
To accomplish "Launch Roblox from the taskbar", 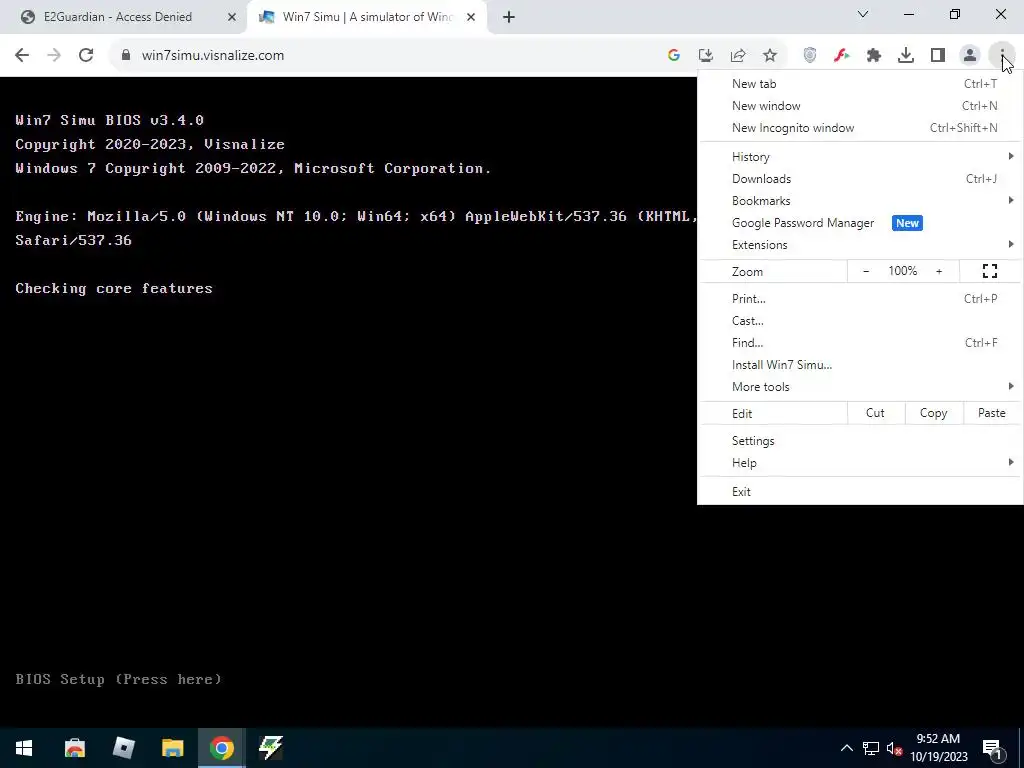I will (x=123, y=748).
